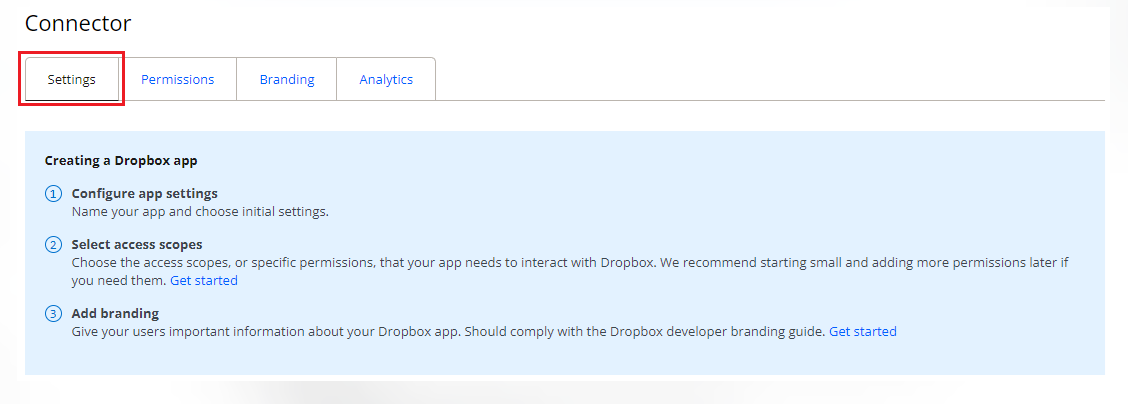Go to the Analytics tab

pos(386,80)
